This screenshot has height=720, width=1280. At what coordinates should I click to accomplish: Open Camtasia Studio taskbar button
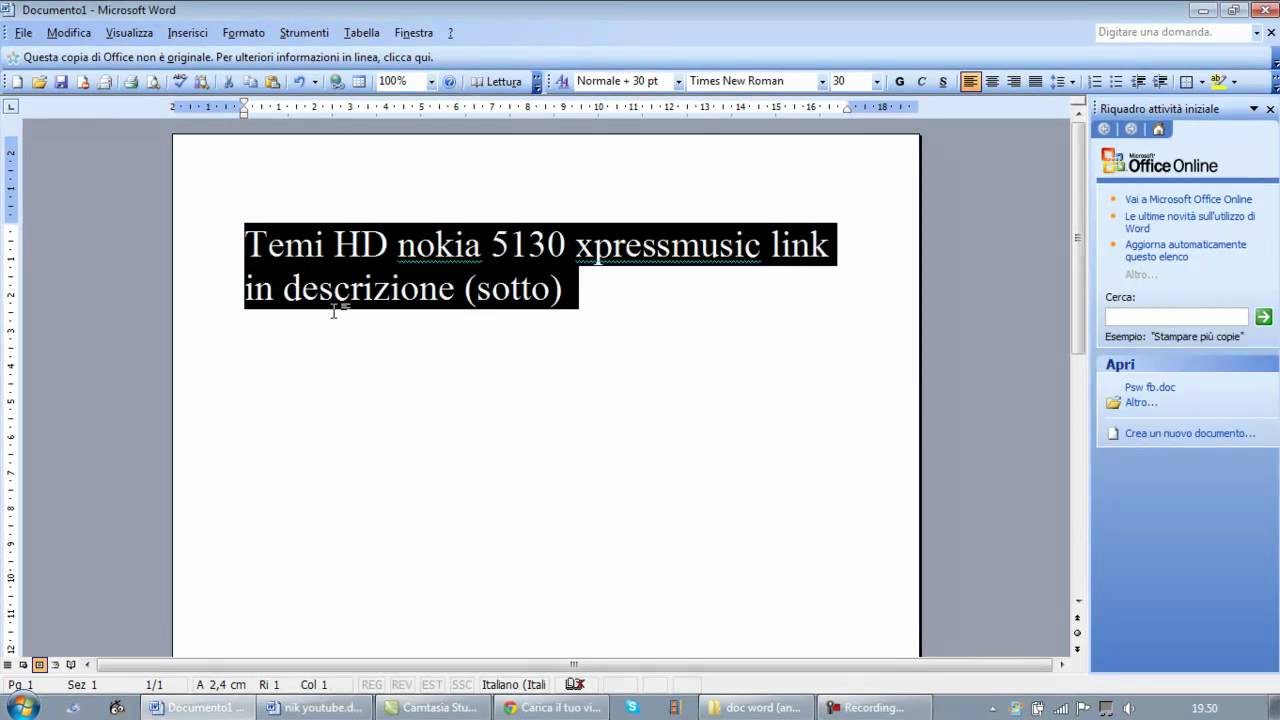432,707
